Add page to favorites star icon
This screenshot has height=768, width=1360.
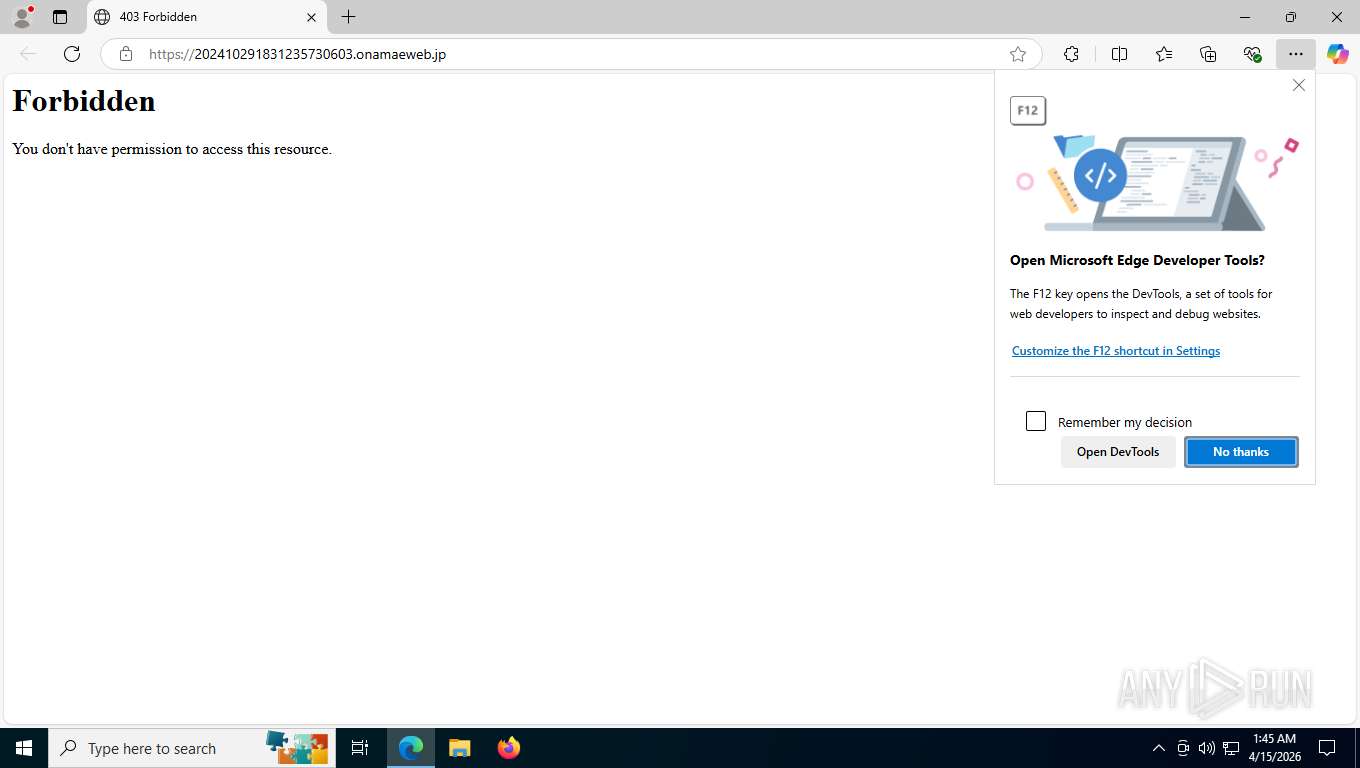point(1018,54)
